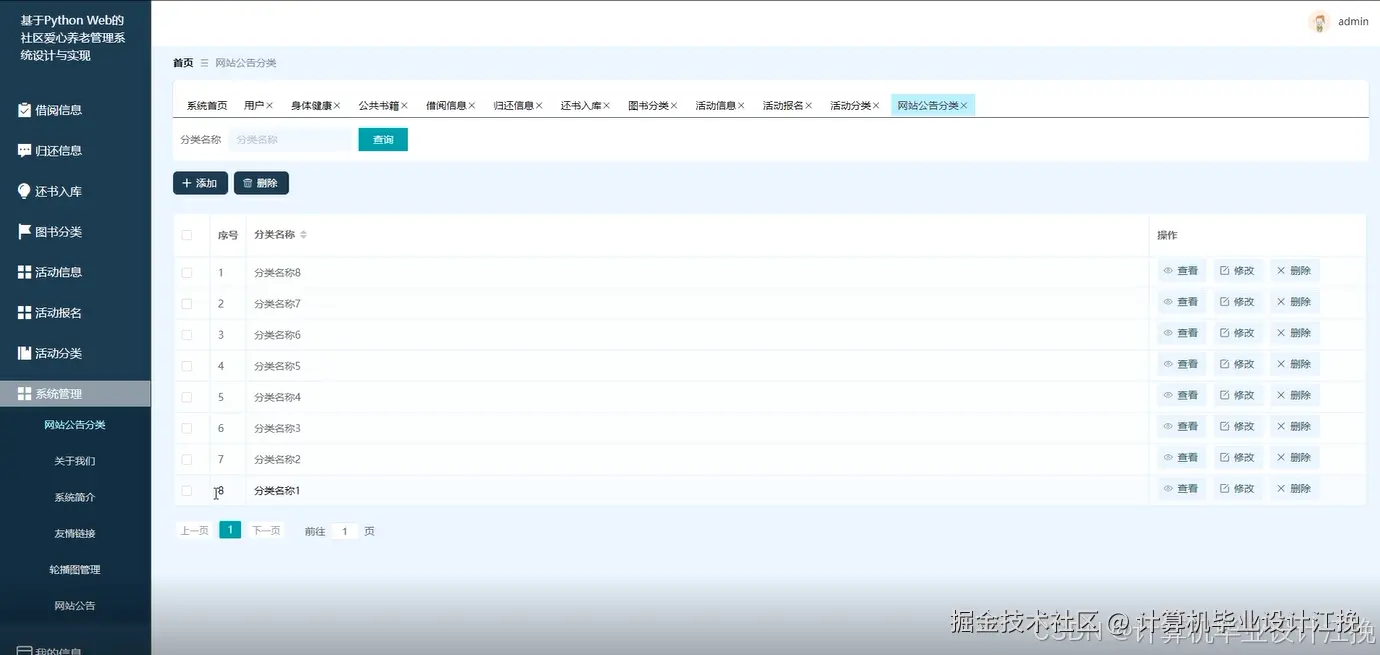View details of 分类名称8 with 查看
This screenshot has width=1380, height=655.
1181,271
